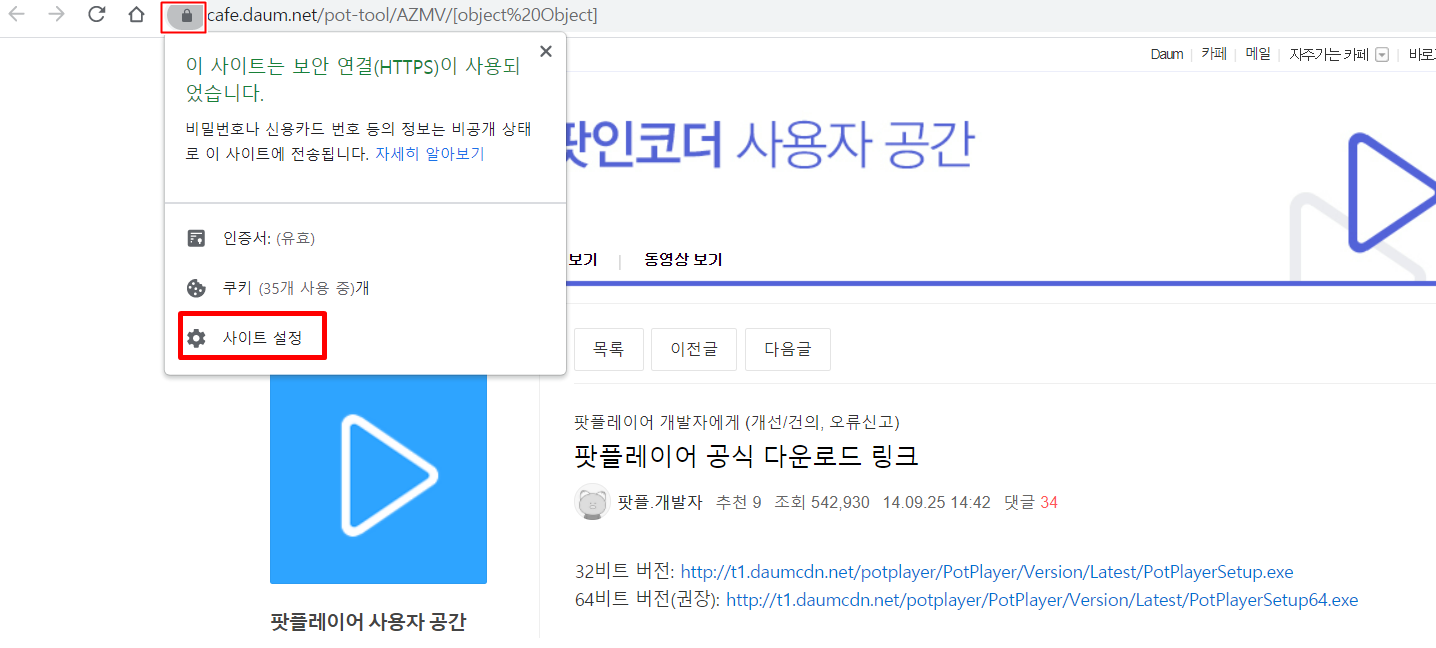This screenshot has width=1436, height=648.
Task: Click the browser forward arrow
Action: point(56,15)
